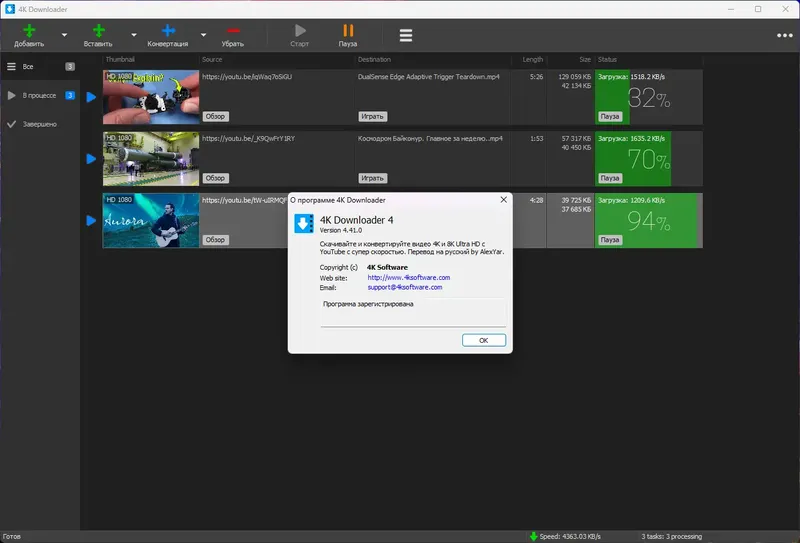
Task: Close the О программе 4K Downloader dialog
Action: [504, 200]
